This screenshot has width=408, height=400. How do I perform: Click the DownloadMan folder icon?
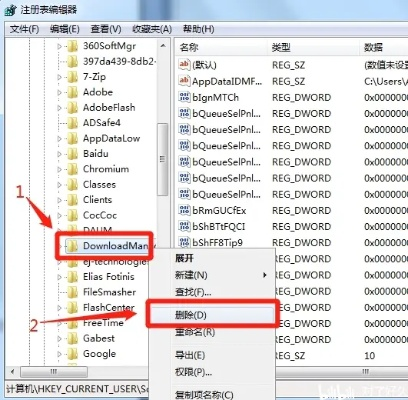pos(71,246)
